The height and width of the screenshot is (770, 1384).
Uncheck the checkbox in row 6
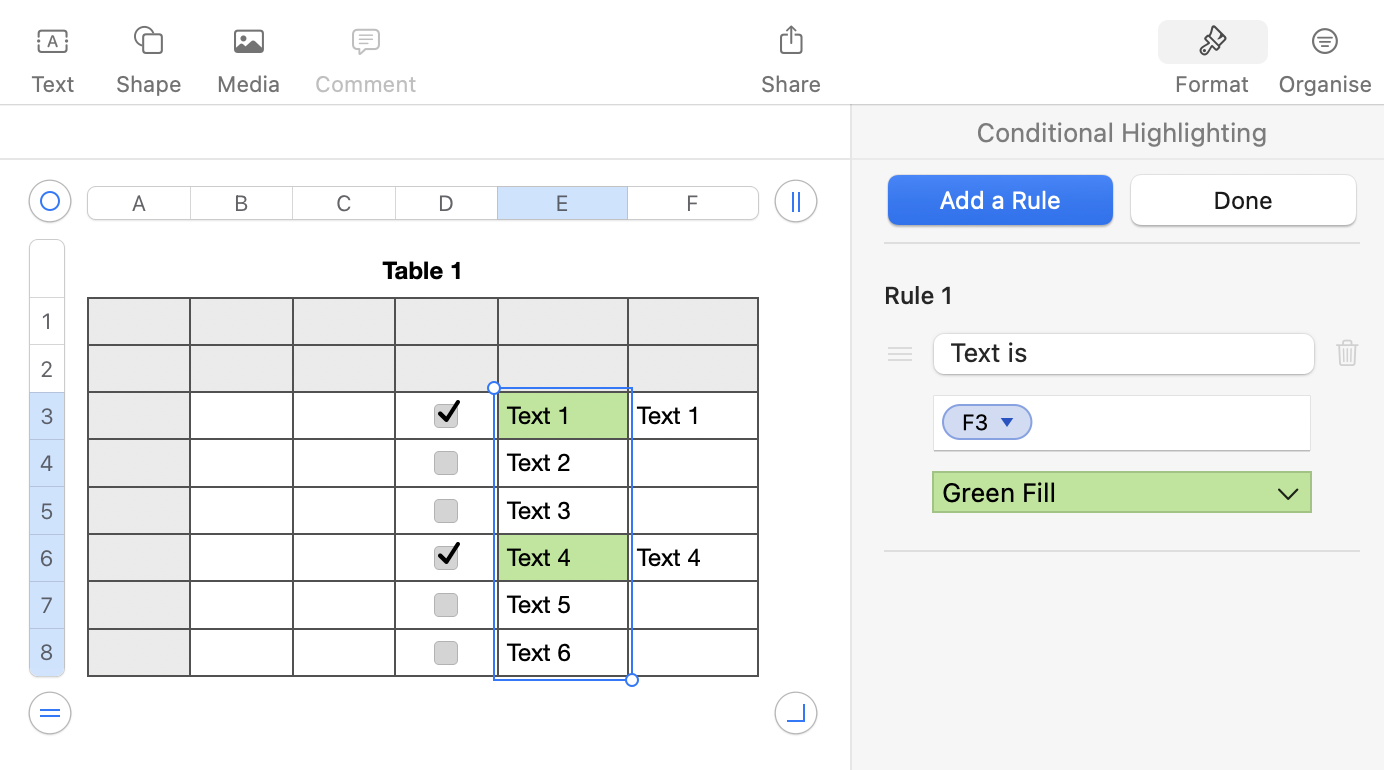pos(446,557)
